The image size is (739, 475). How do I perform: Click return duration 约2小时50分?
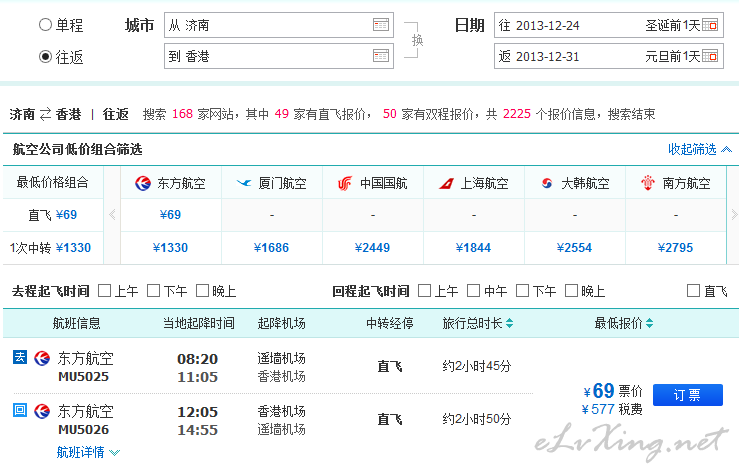coord(477,418)
